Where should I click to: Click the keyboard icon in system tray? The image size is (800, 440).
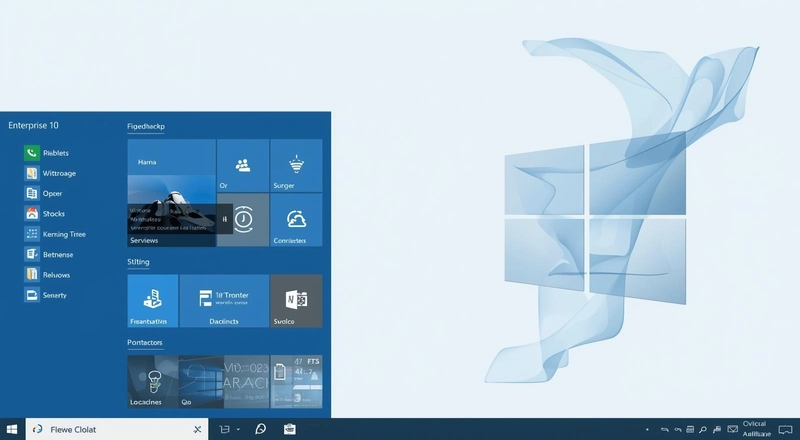[x=690, y=430]
